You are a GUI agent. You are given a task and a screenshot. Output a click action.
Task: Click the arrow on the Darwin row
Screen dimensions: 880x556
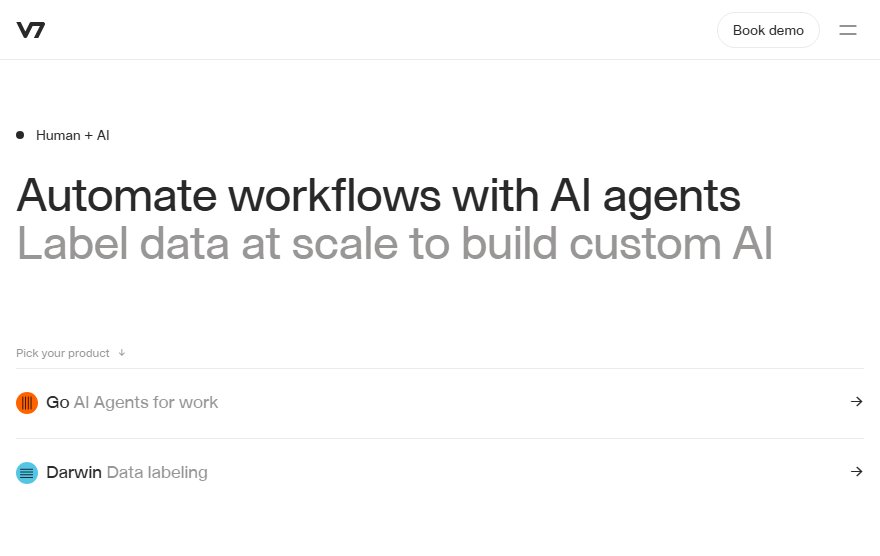pos(856,472)
